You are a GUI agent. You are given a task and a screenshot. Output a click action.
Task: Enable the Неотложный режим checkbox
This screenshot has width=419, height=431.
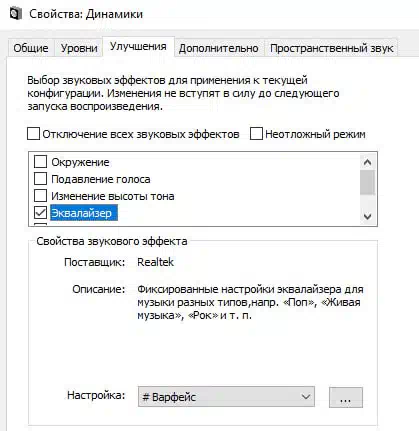256,134
